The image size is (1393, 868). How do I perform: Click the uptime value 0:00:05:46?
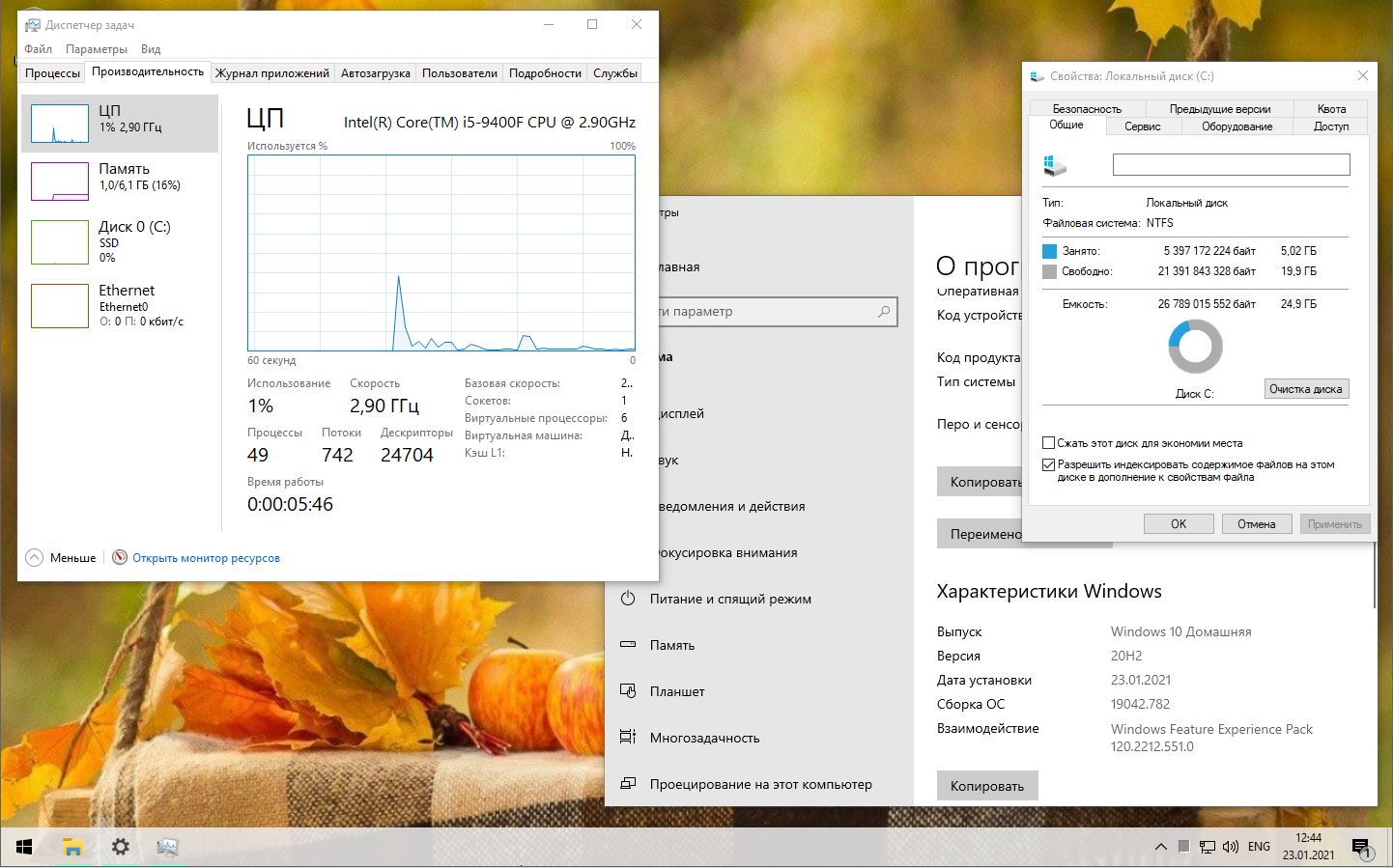click(x=290, y=504)
